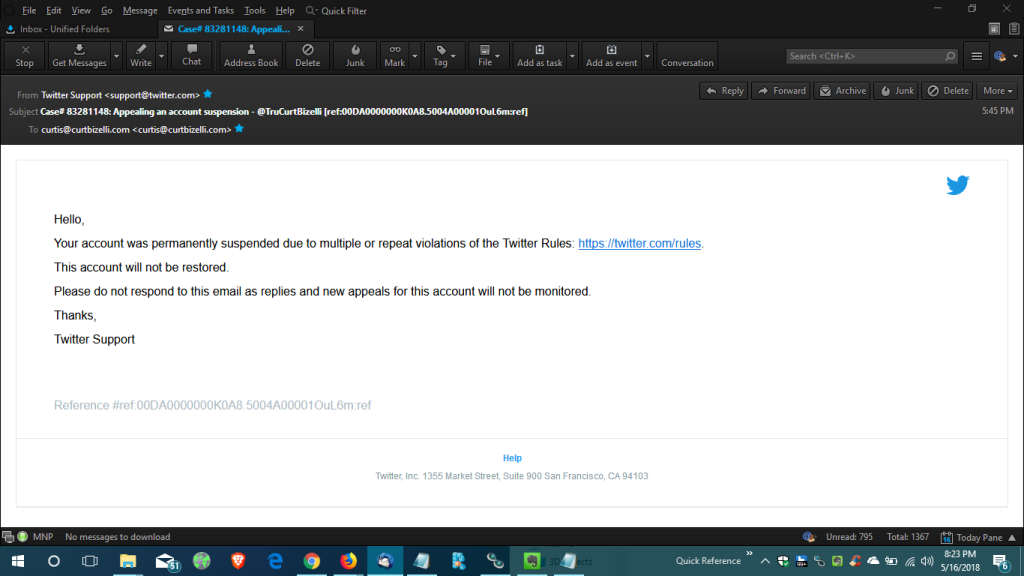Click the Archive button in message header
Image resolution: width=1024 pixels, height=576 pixels.
(x=842, y=91)
